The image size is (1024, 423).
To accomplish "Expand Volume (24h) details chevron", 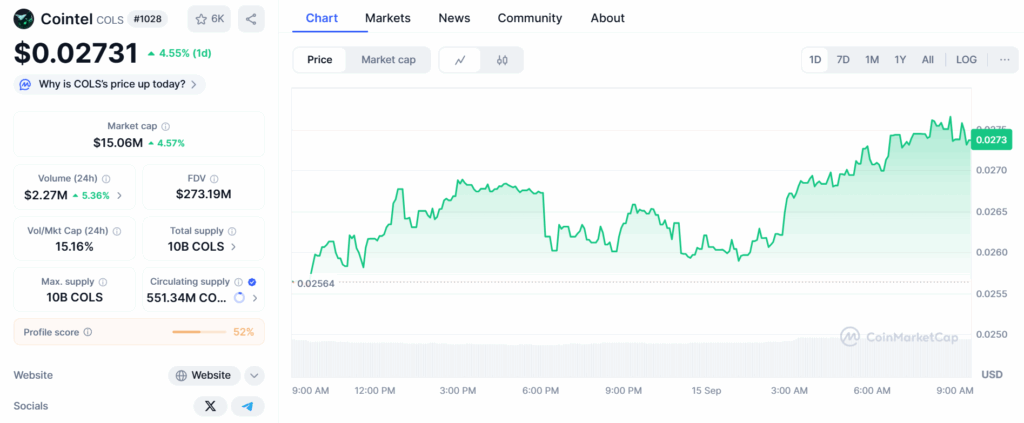I will [x=119, y=195].
